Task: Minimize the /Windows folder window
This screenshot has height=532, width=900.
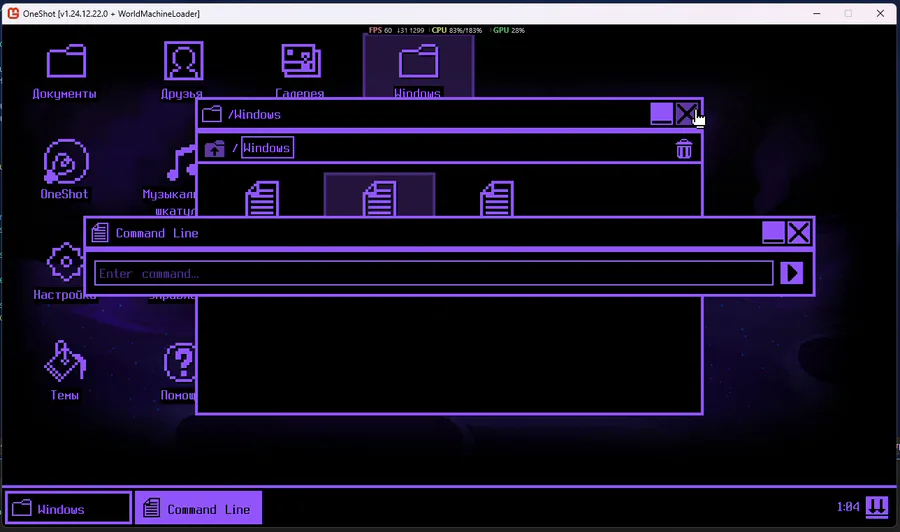Action: tap(661, 114)
